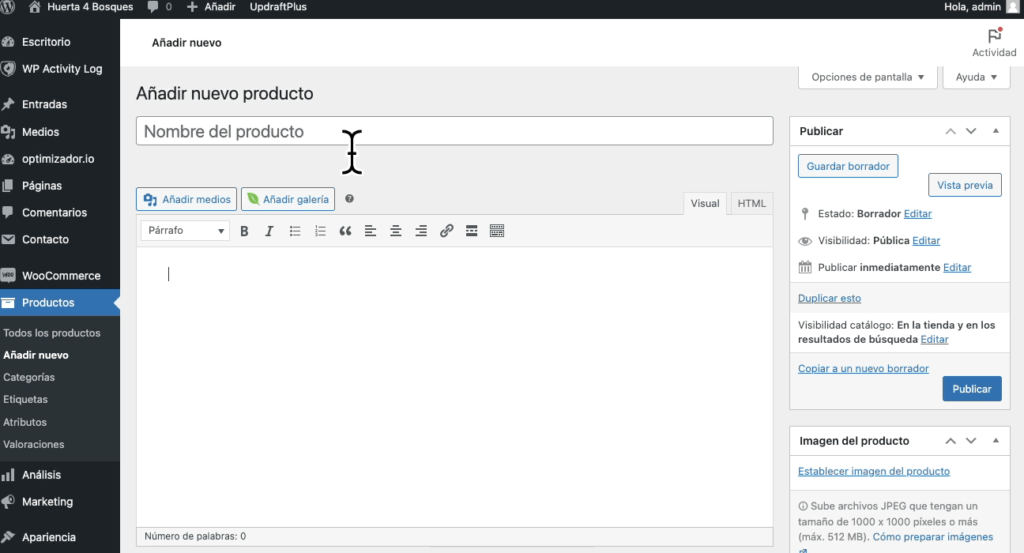Screen dimensions: 1024x553
Task: Toggle the editor toolbar kitchen sink
Action: click(497, 231)
